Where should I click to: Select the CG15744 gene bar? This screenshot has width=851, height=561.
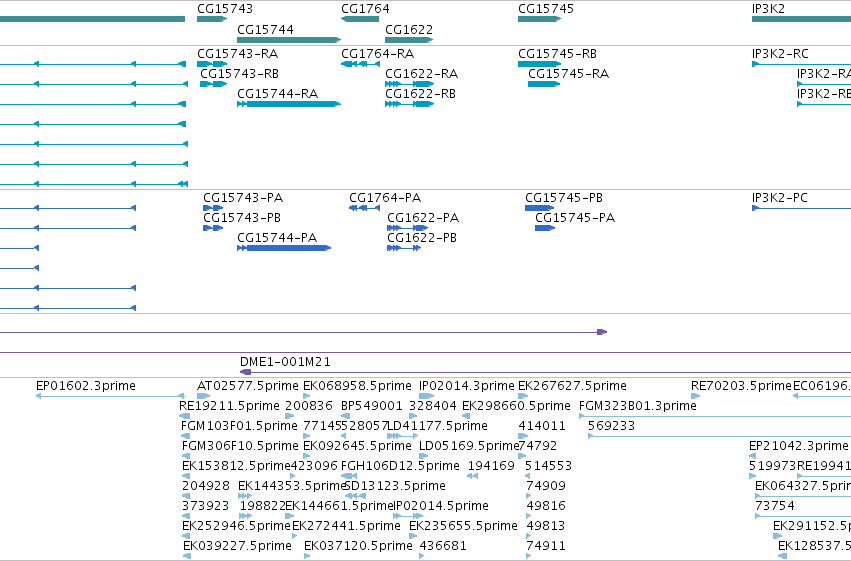[289, 40]
